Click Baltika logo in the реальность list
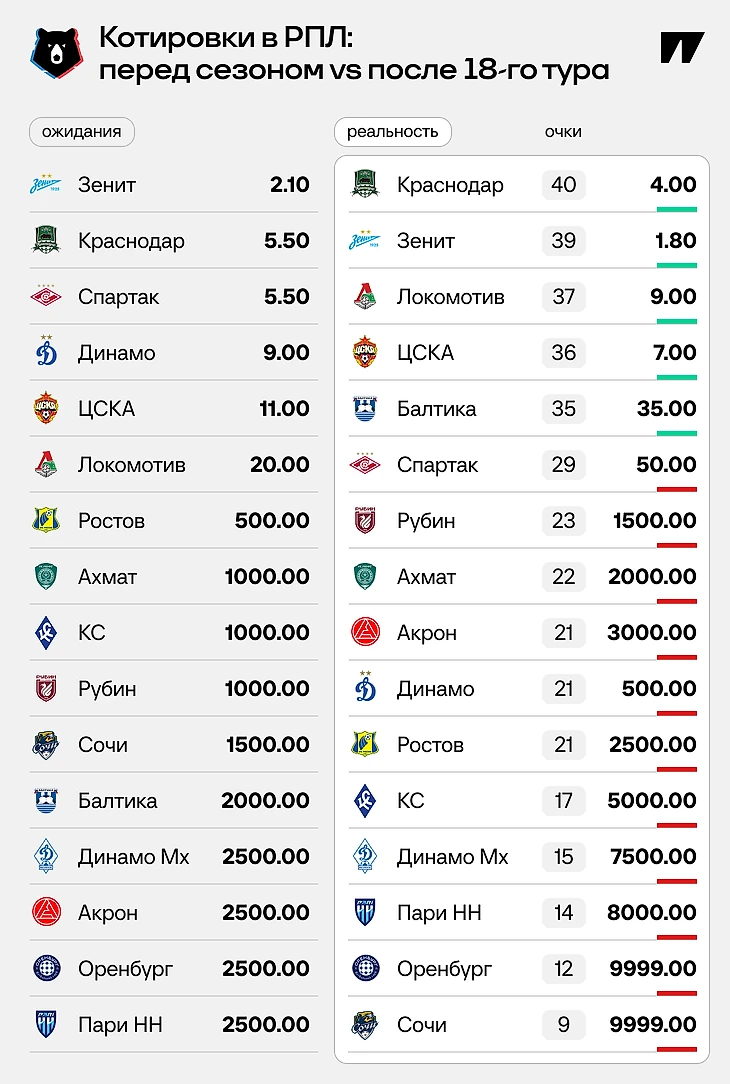This screenshot has width=730, height=1084. tap(365, 409)
